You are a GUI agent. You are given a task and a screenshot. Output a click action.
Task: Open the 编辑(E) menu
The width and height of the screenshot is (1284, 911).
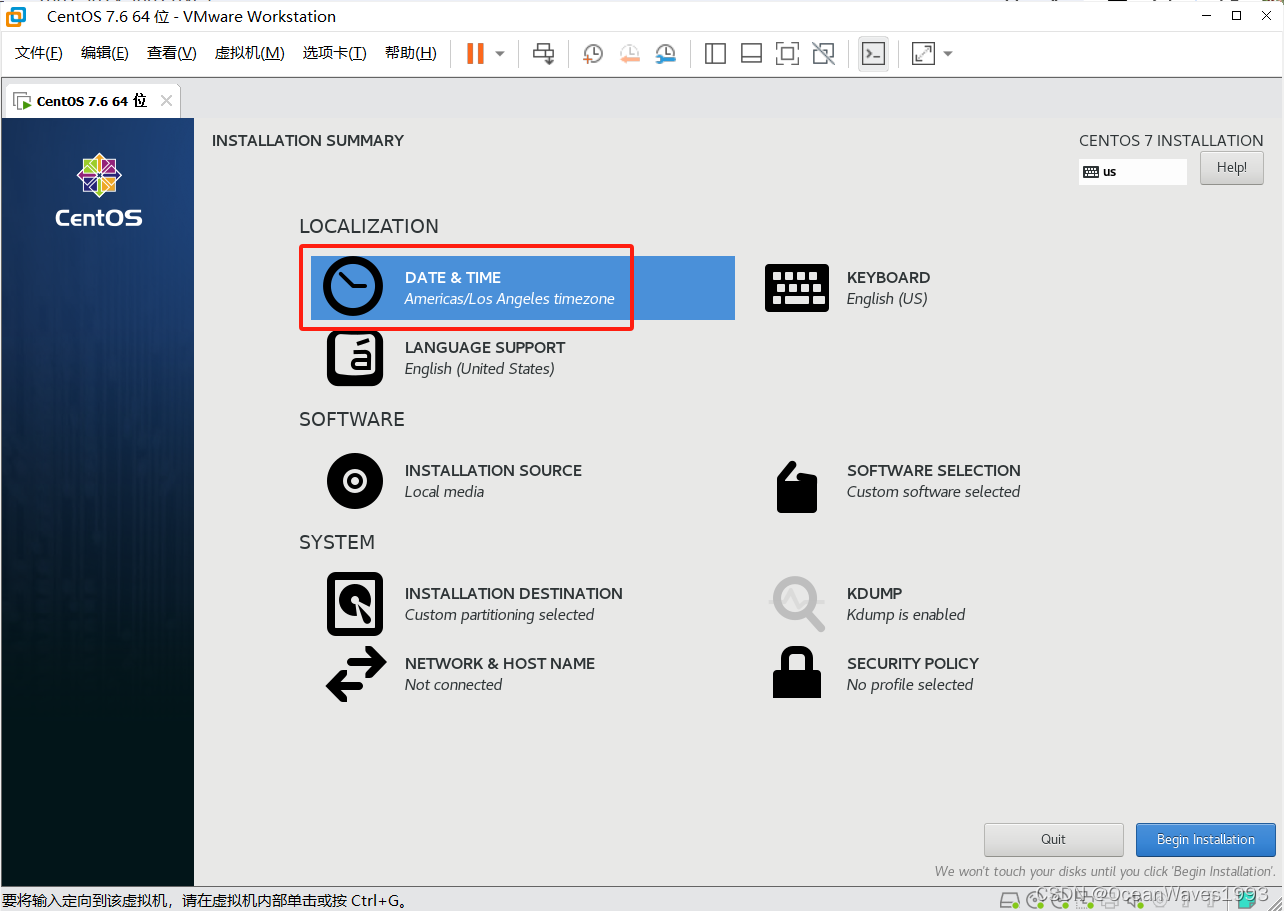(x=105, y=53)
